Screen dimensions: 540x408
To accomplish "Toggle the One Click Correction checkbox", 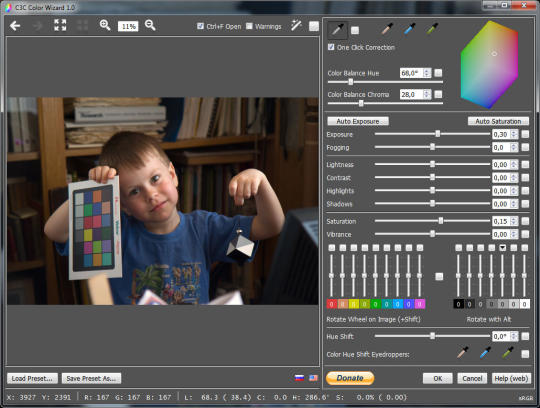I will click(x=331, y=47).
